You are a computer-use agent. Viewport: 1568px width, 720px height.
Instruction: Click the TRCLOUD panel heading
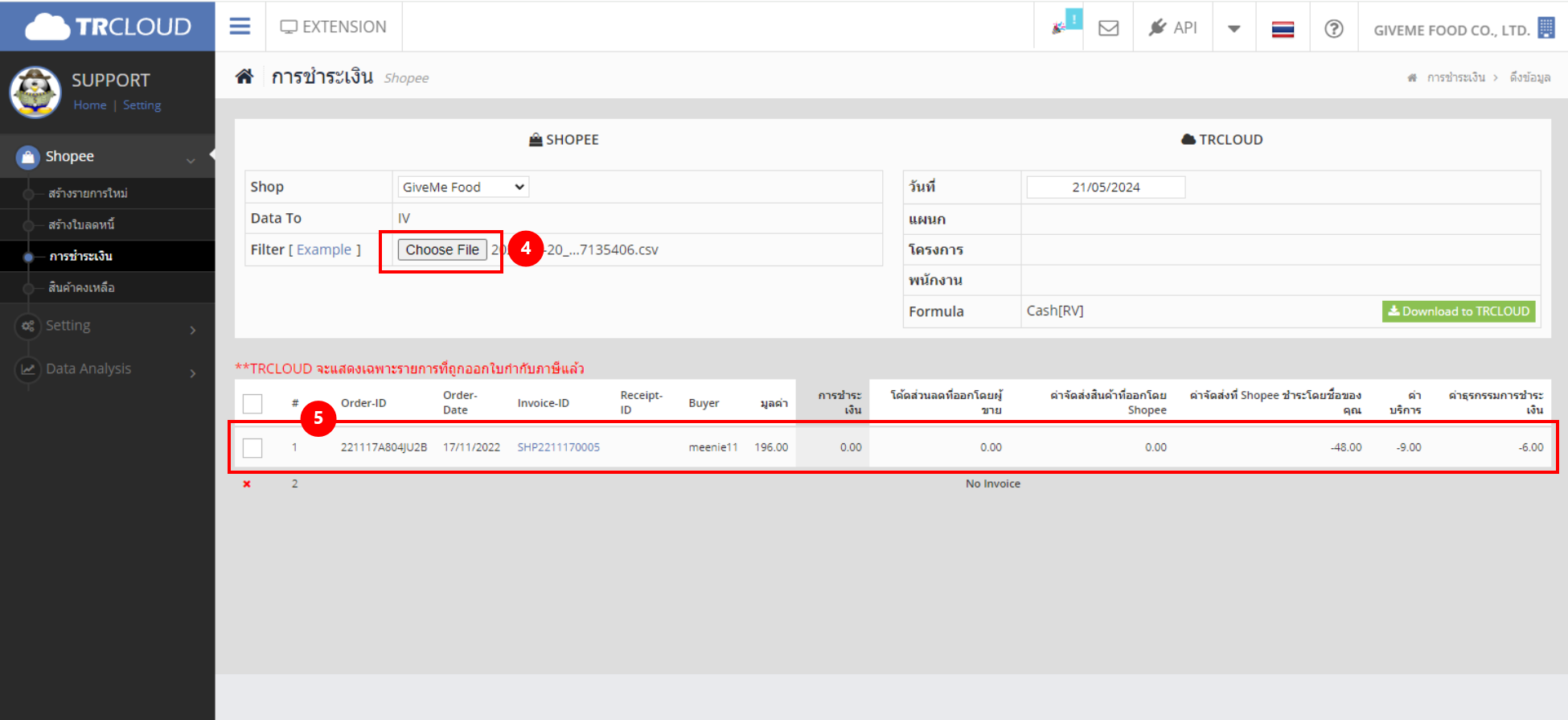1222,140
